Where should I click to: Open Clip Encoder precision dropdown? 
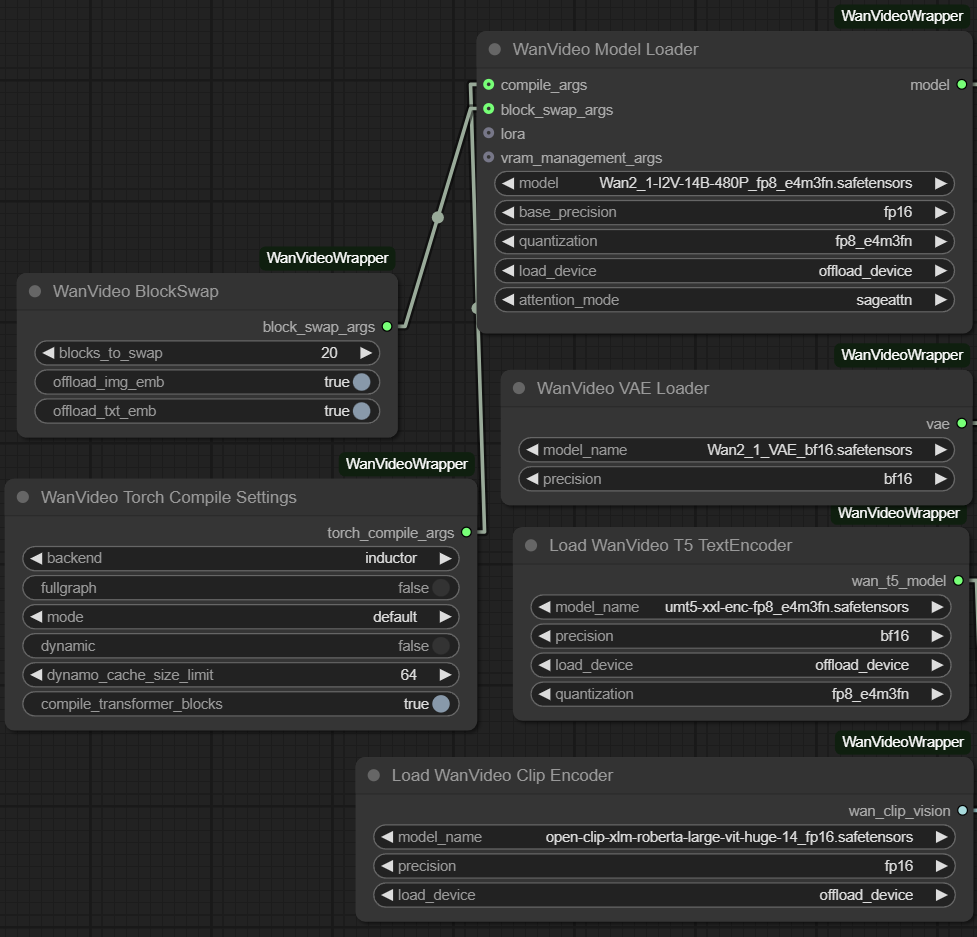[664, 866]
